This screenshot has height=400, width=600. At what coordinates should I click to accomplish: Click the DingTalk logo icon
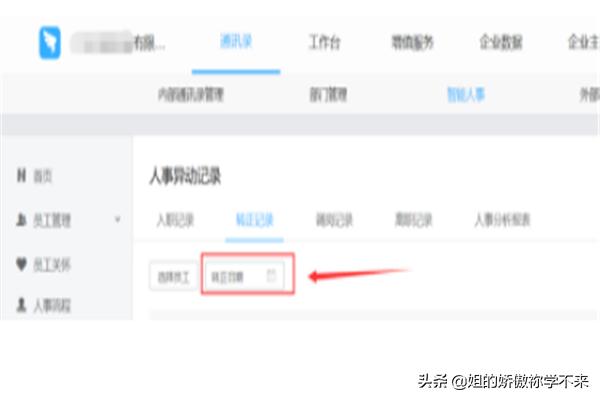[50, 42]
